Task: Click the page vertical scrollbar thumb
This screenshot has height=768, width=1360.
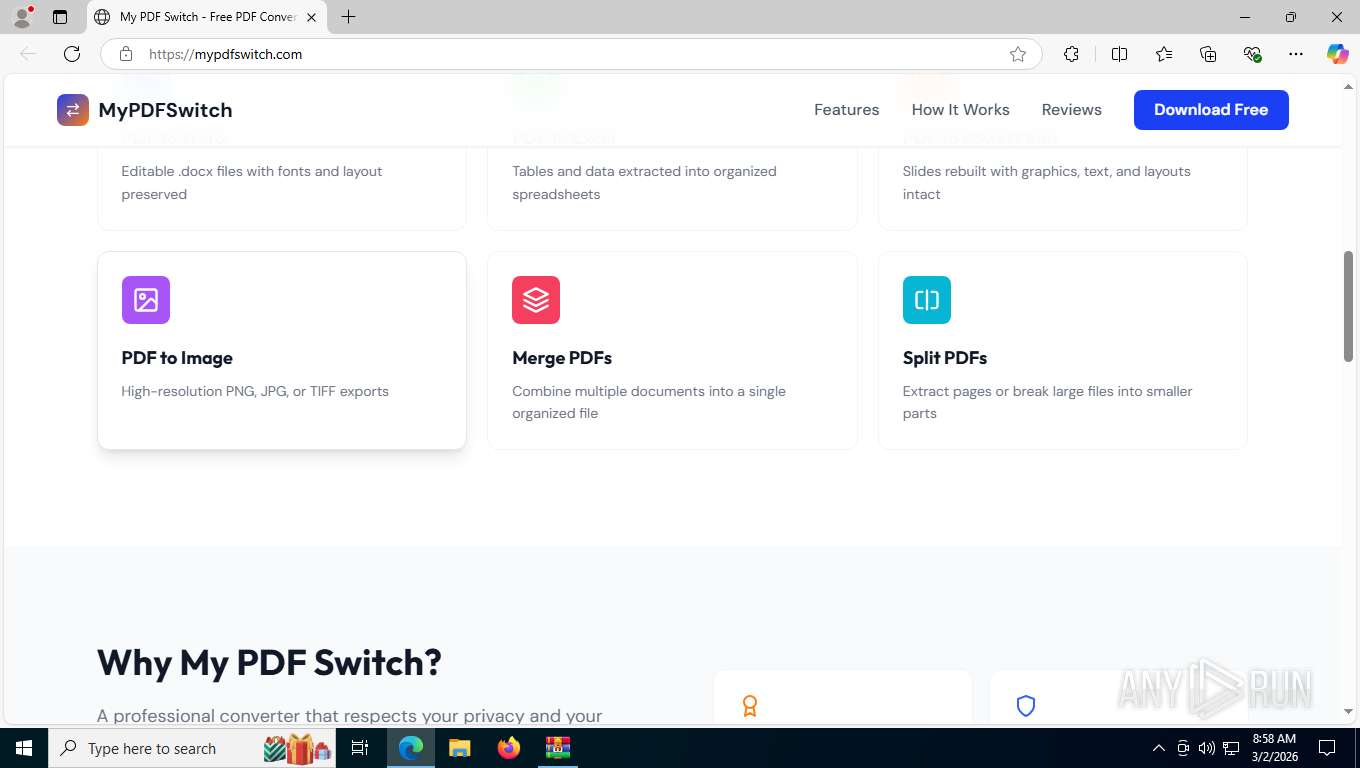Action: 1348,305
